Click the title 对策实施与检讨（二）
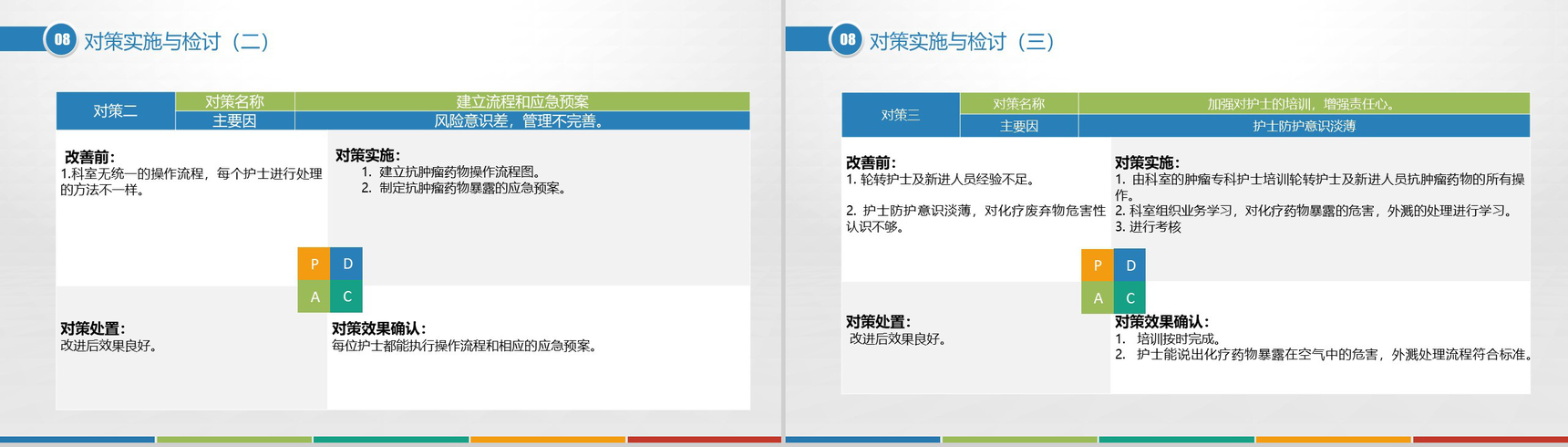This screenshot has width=1568, height=447. pos(177,42)
